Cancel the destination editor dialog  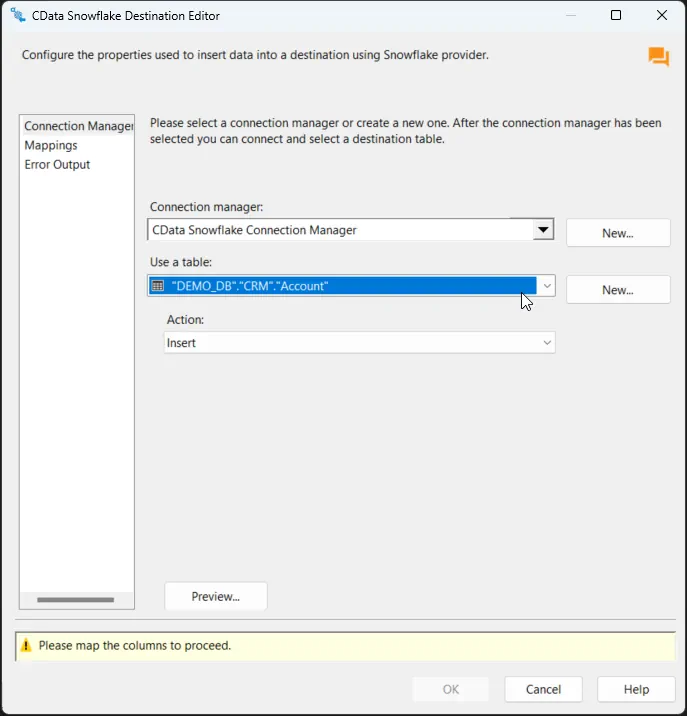[543, 689]
